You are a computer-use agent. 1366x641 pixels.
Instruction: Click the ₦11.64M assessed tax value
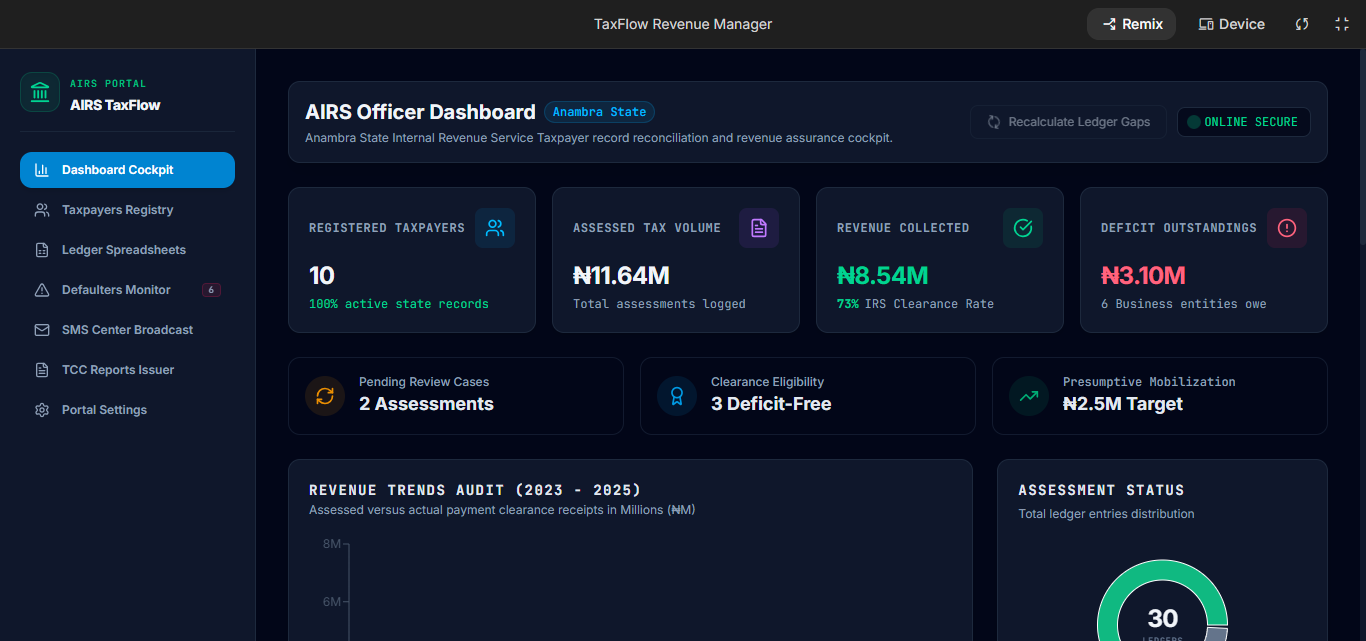click(621, 275)
